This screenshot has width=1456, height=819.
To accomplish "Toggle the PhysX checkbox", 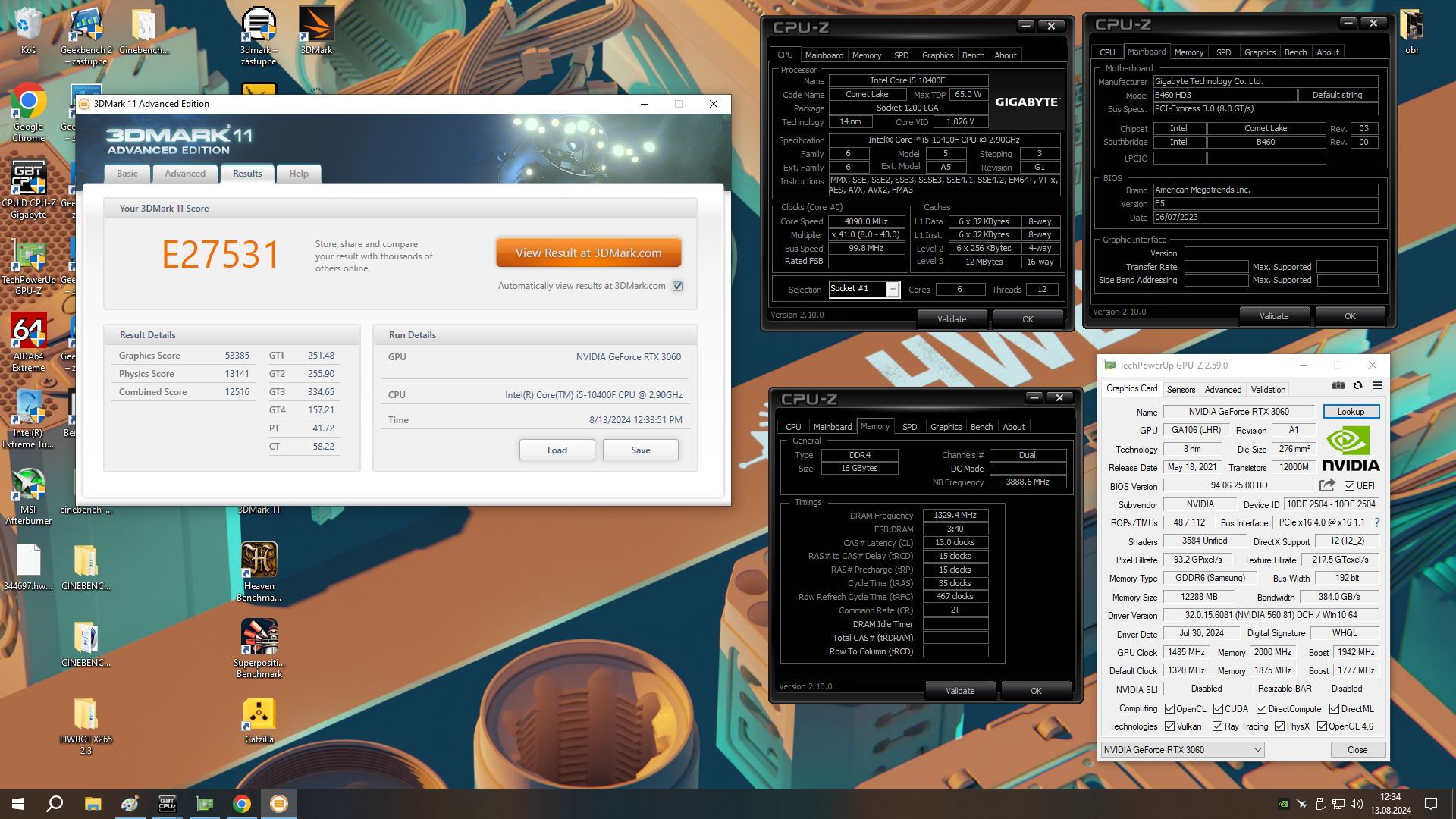I will 1279,726.
